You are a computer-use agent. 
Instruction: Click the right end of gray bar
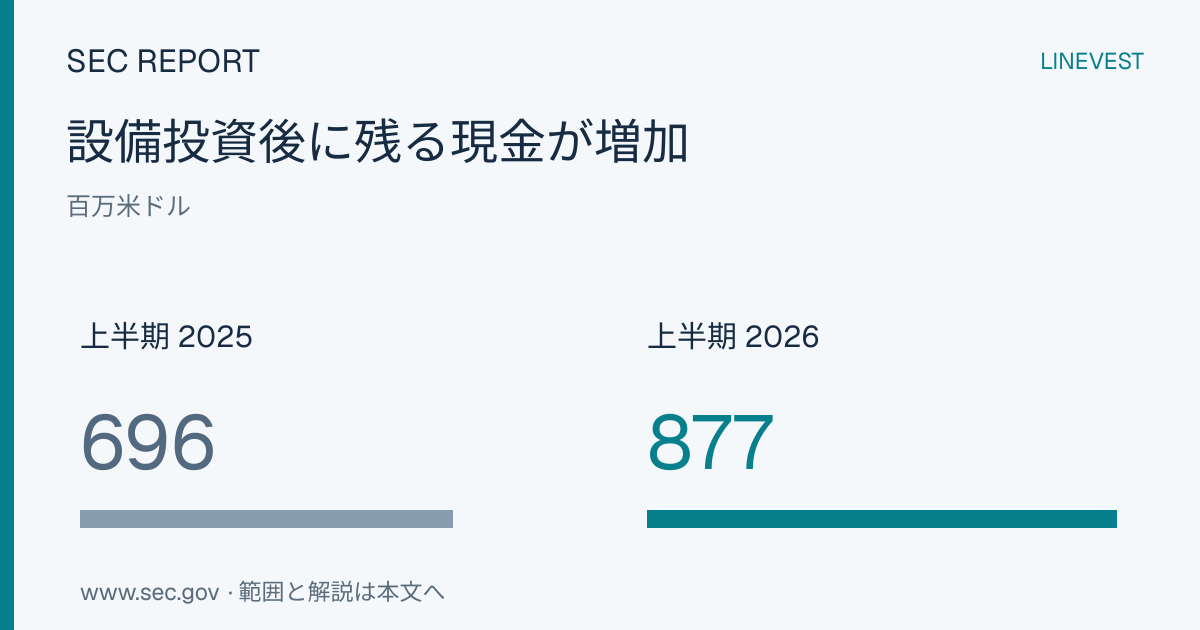coord(446,519)
